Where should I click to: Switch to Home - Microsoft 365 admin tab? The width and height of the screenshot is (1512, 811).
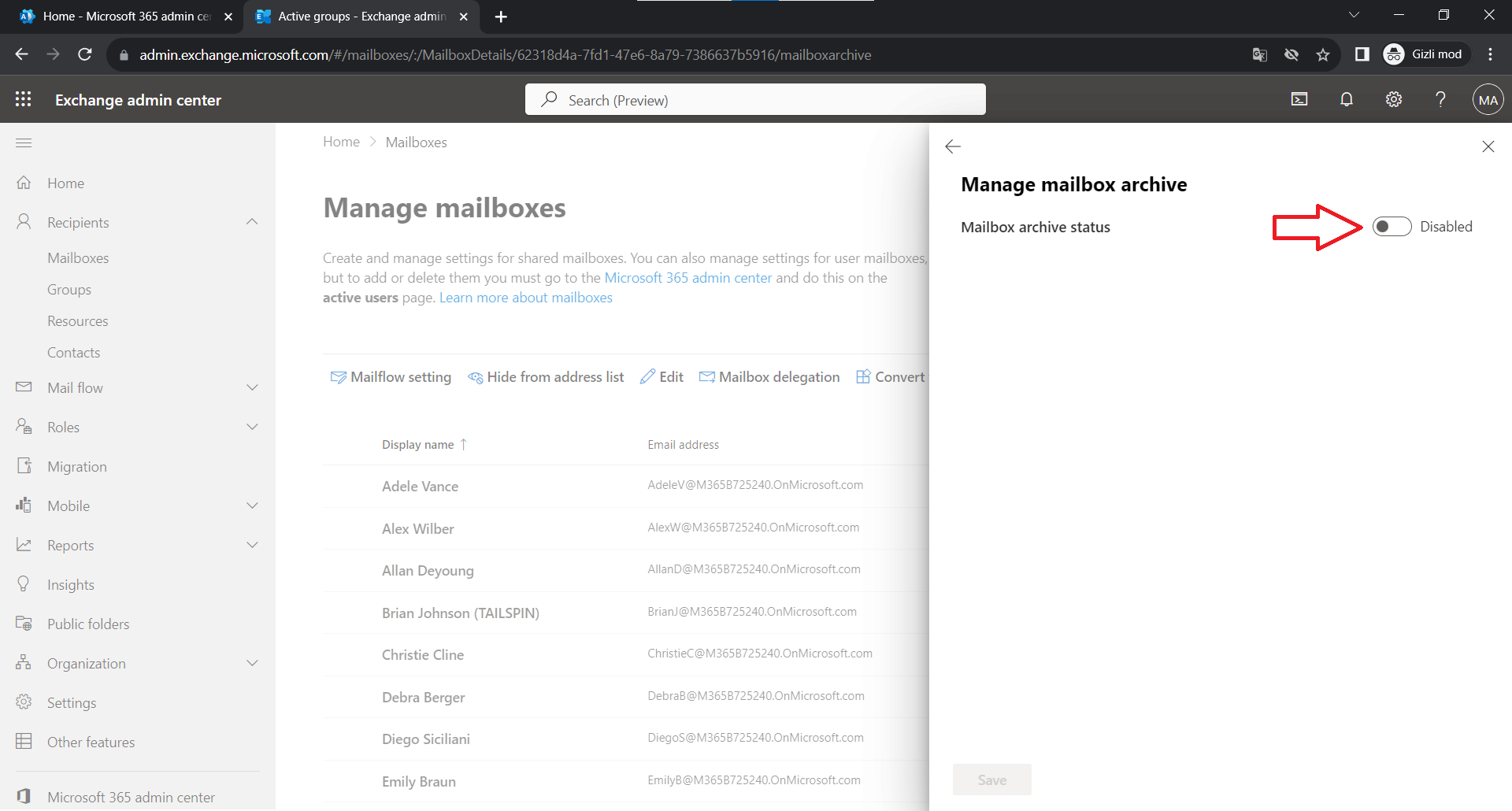pos(126,17)
